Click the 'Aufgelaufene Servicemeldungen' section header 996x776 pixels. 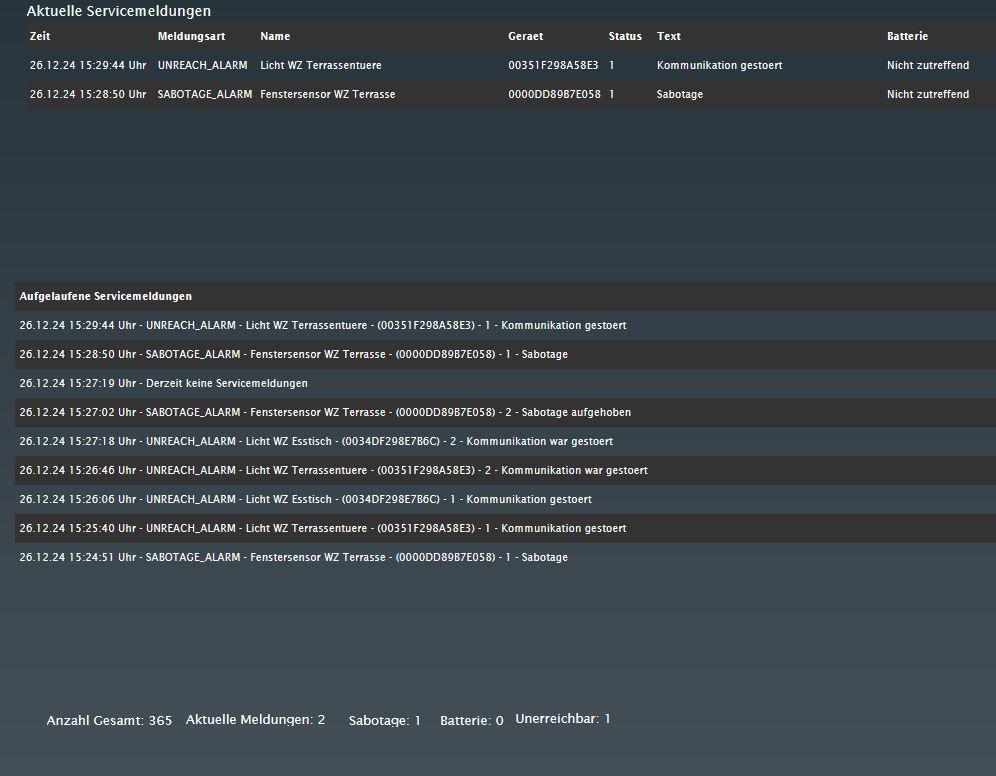pyautogui.click(x=105, y=297)
